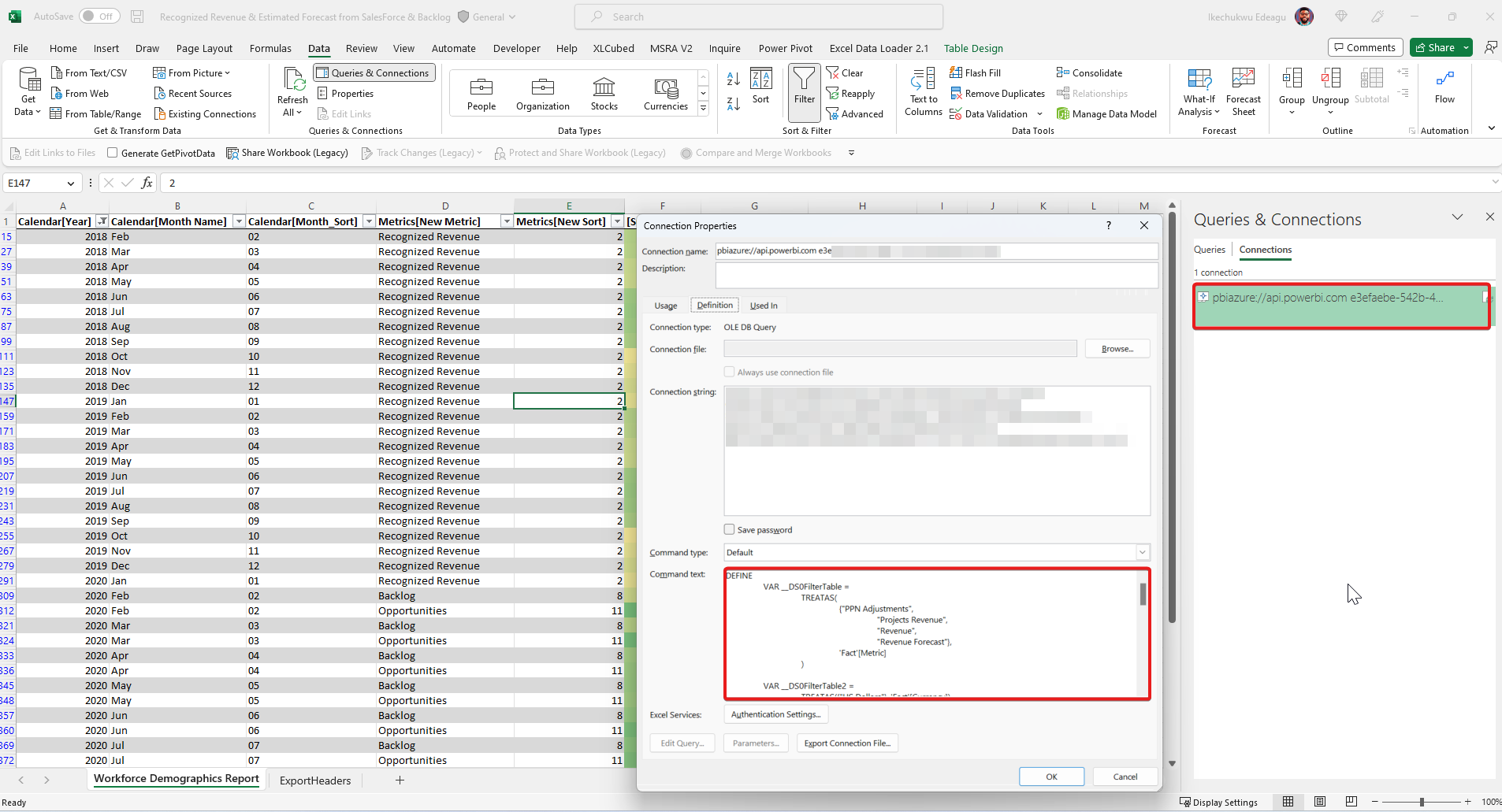This screenshot has width=1502, height=812.
Task: Open the Get Data menu
Action: pyautogui.click(x=28, y=93)
